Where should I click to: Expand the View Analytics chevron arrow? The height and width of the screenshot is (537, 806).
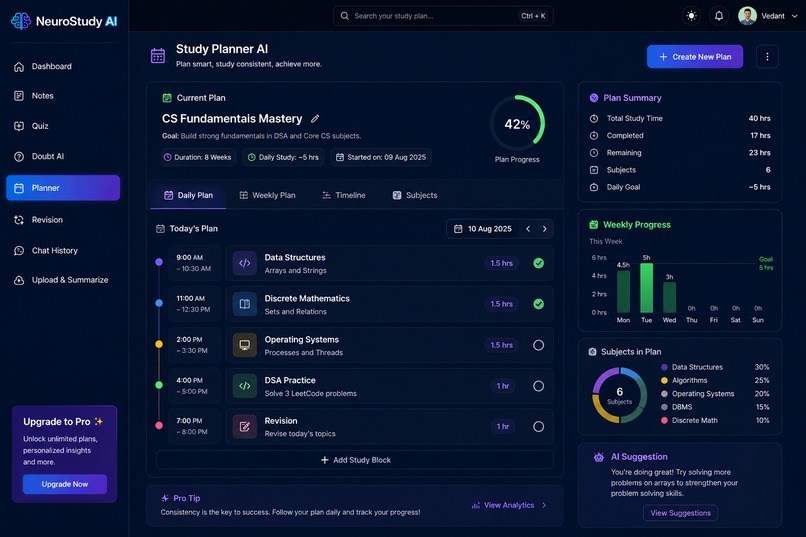544,505
